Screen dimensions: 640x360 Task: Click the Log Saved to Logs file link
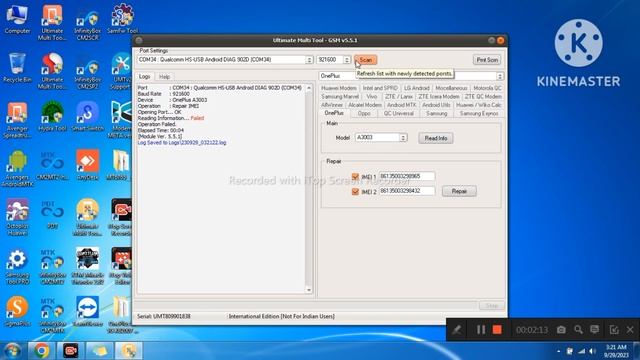182,142
